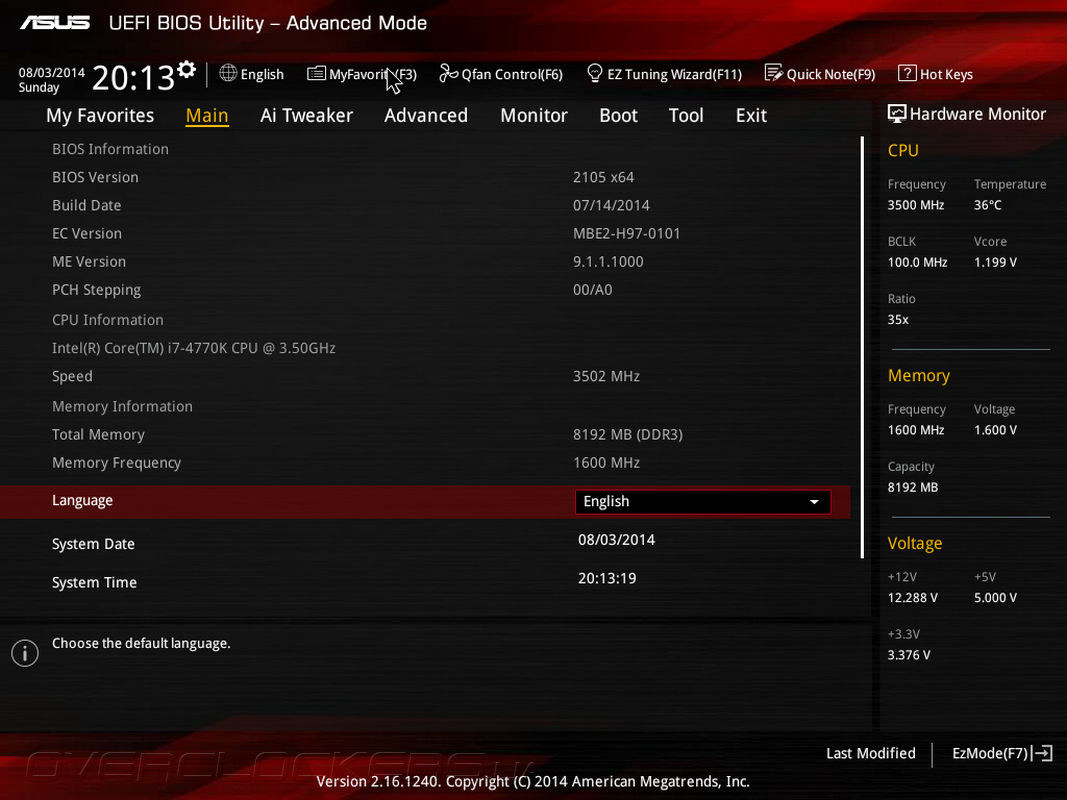Click the PCH Stepping value 00/A0
The image size is (1067, 800).
coord(593,290)
